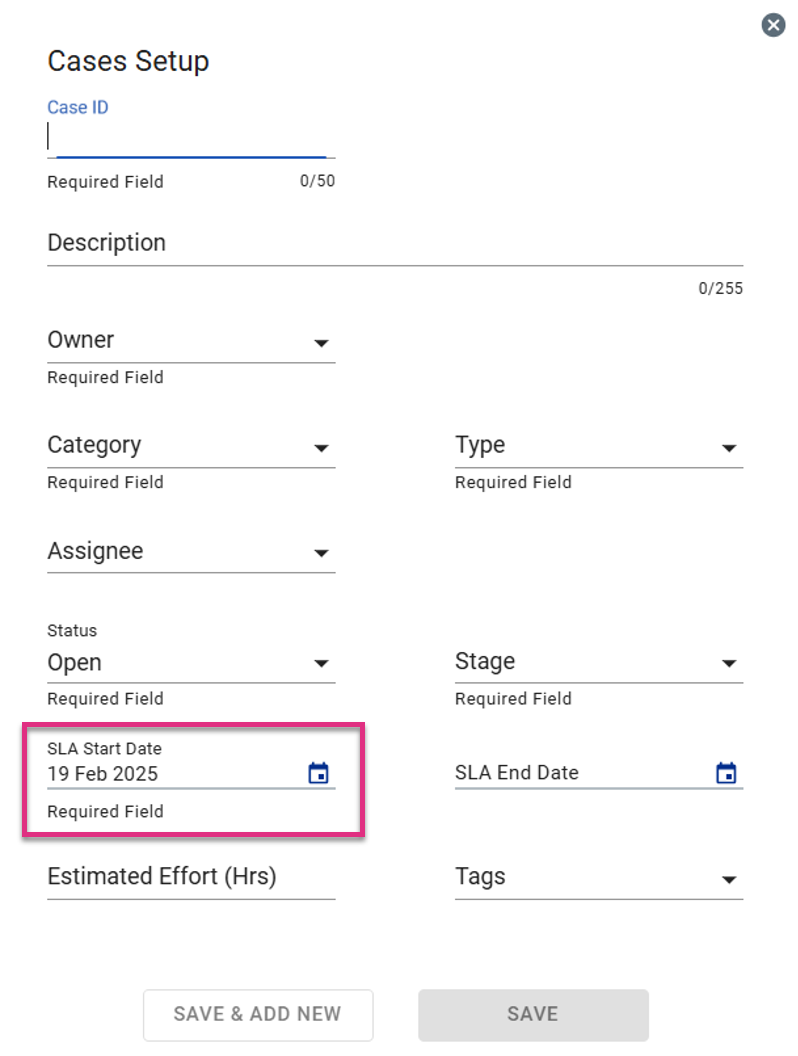Click the Owner field label
Viewport: 798px width, 1056px height.
[81, 339]
